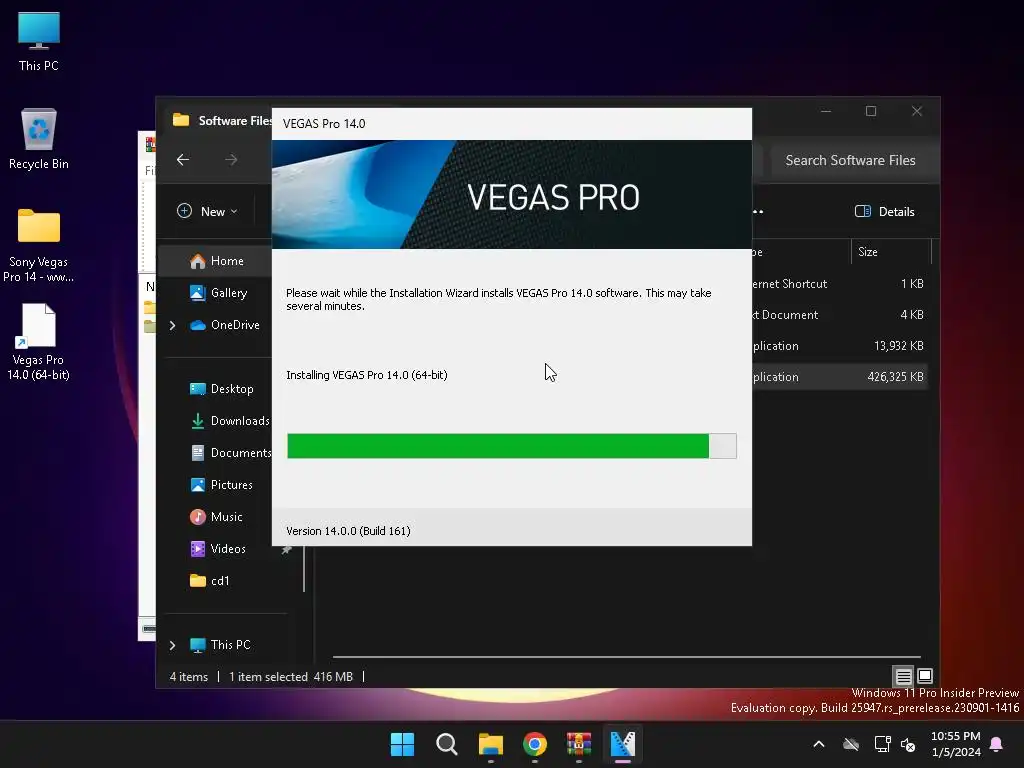Viewport: 1024px width, 768px height.
Task: Select the 13,932 KB Application row
Action: pos(839,345)
